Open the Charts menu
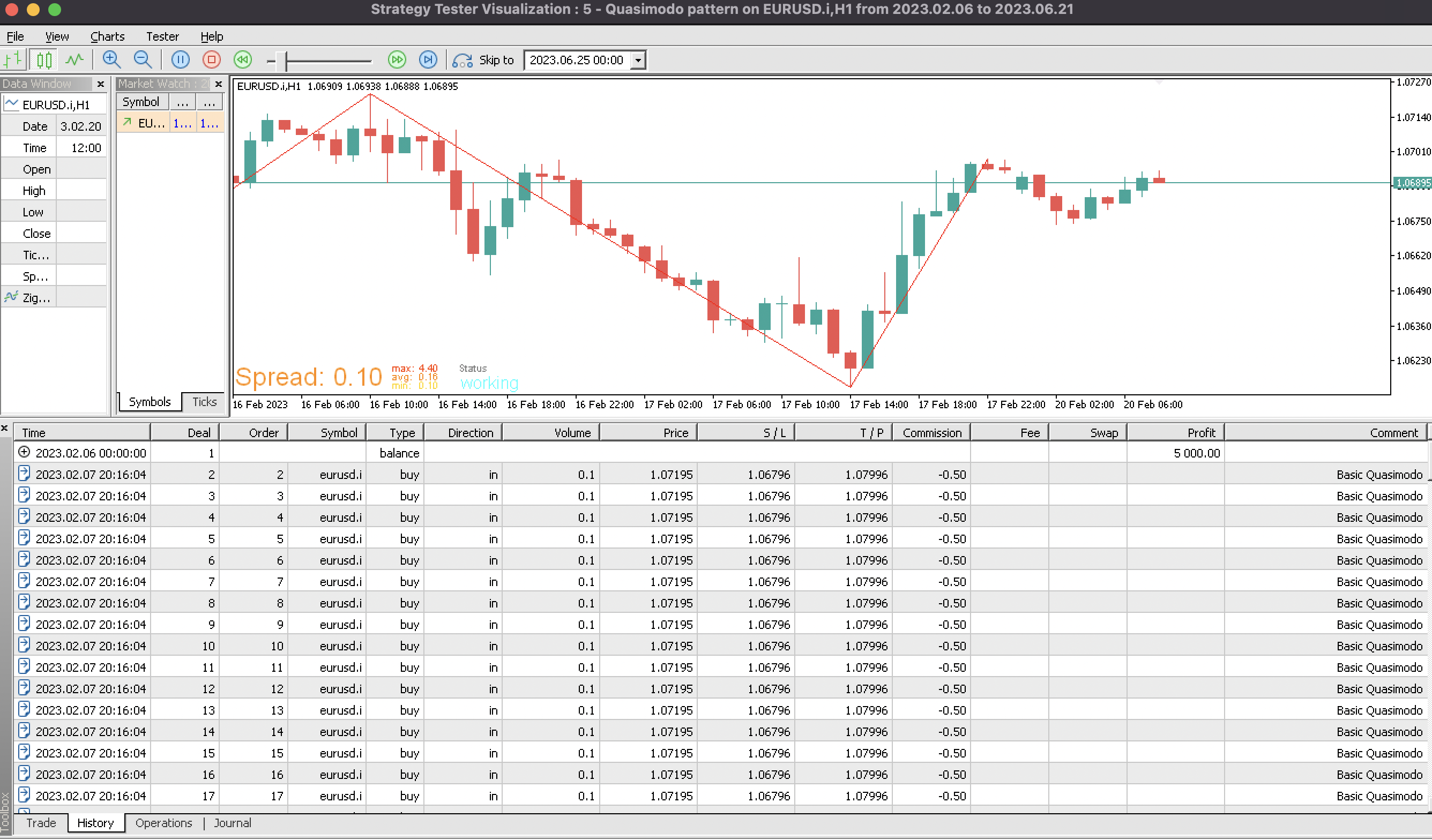The width and height of the screenshot is (1432, 840). point(107,36)
